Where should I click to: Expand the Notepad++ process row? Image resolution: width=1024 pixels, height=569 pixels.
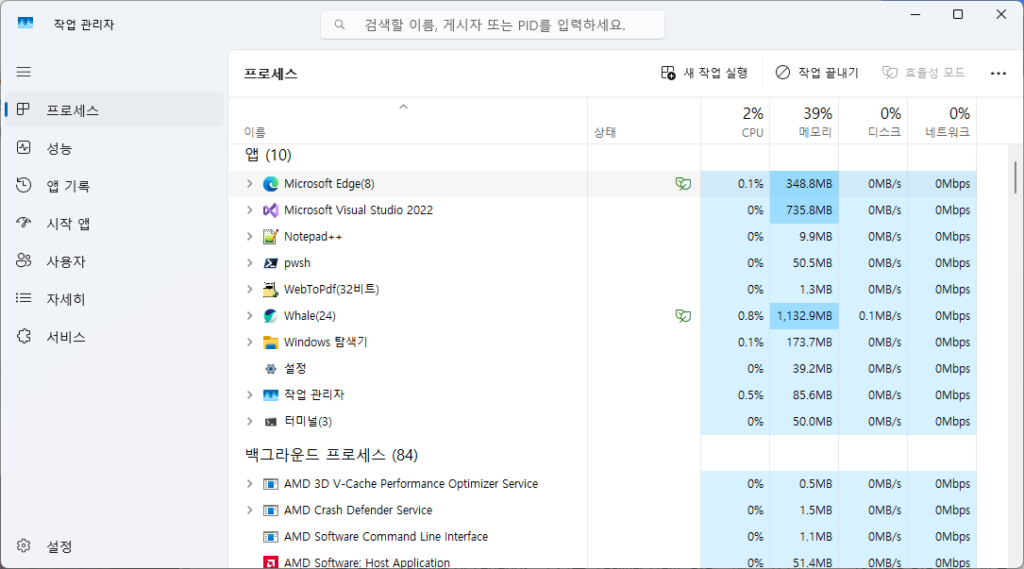(249, 236)
